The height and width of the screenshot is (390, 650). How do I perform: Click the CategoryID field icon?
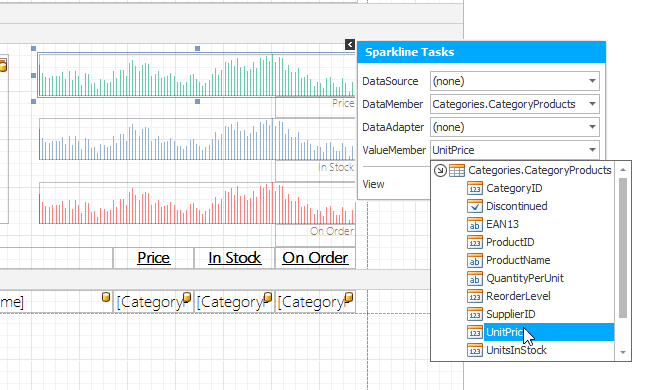[x=475, y=188]
